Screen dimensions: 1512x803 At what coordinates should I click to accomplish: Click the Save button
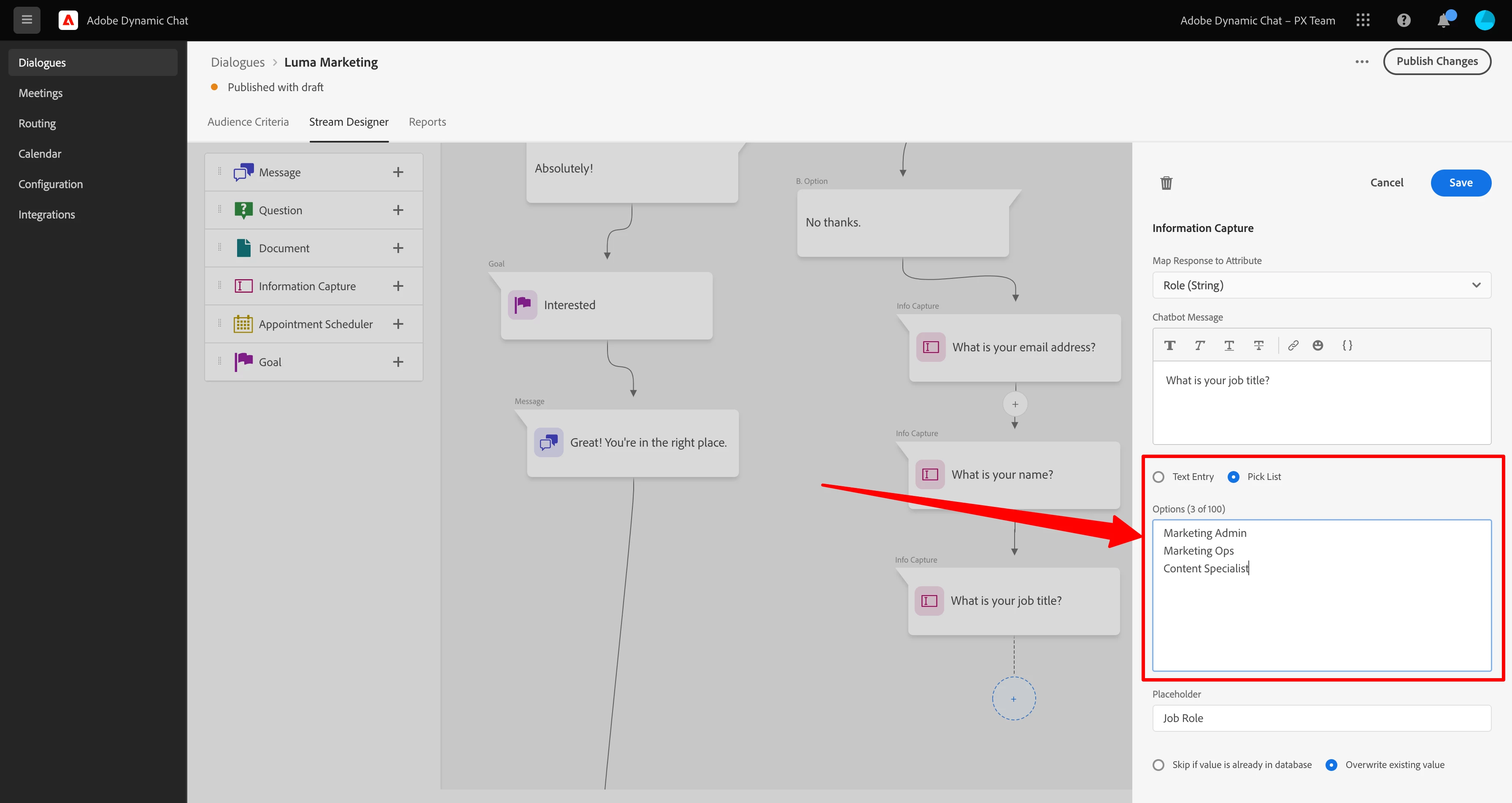1461,183
